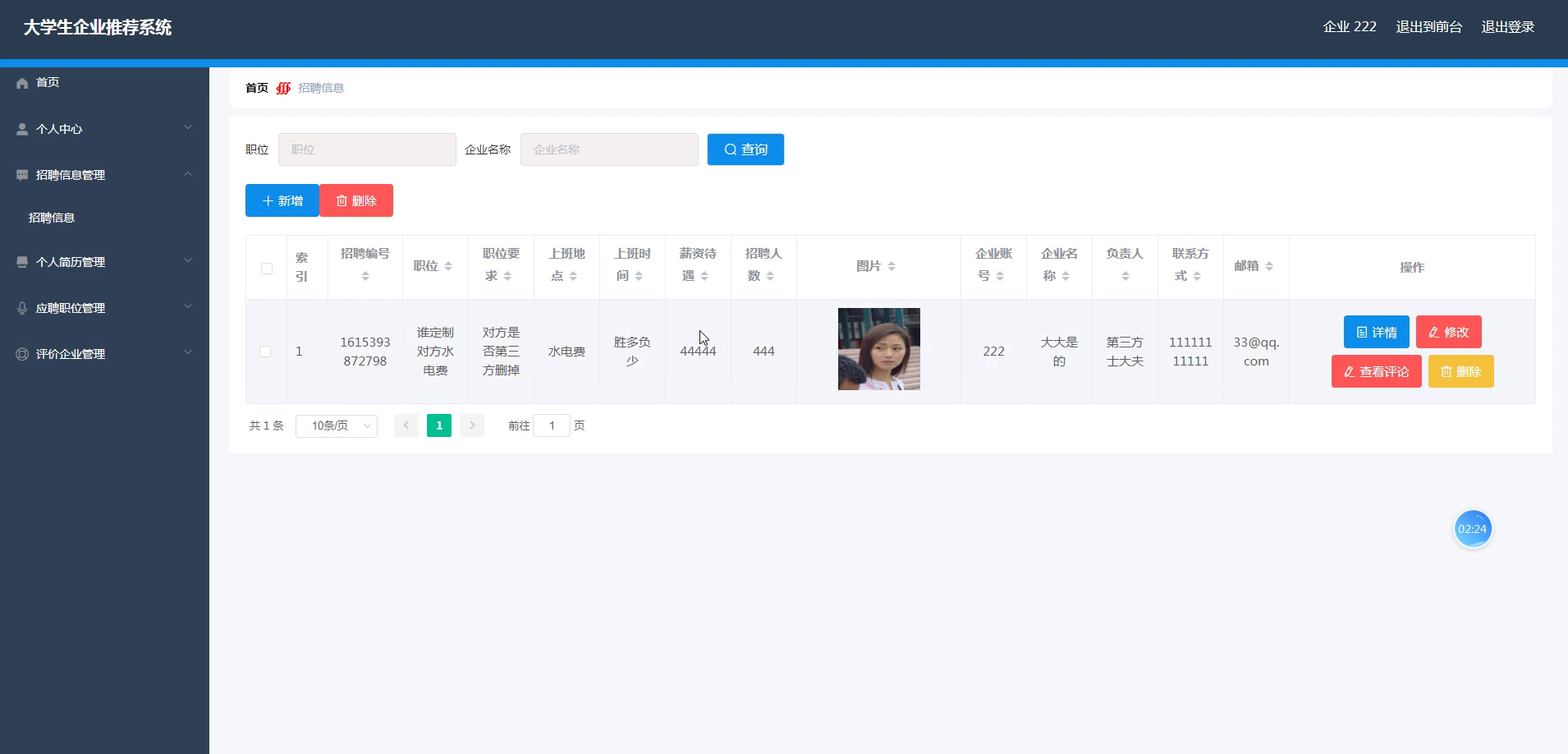The height and width of the screenshot is (754, 1568).
Task: Click the person icon for 个人中心
Action: [22, 129]
